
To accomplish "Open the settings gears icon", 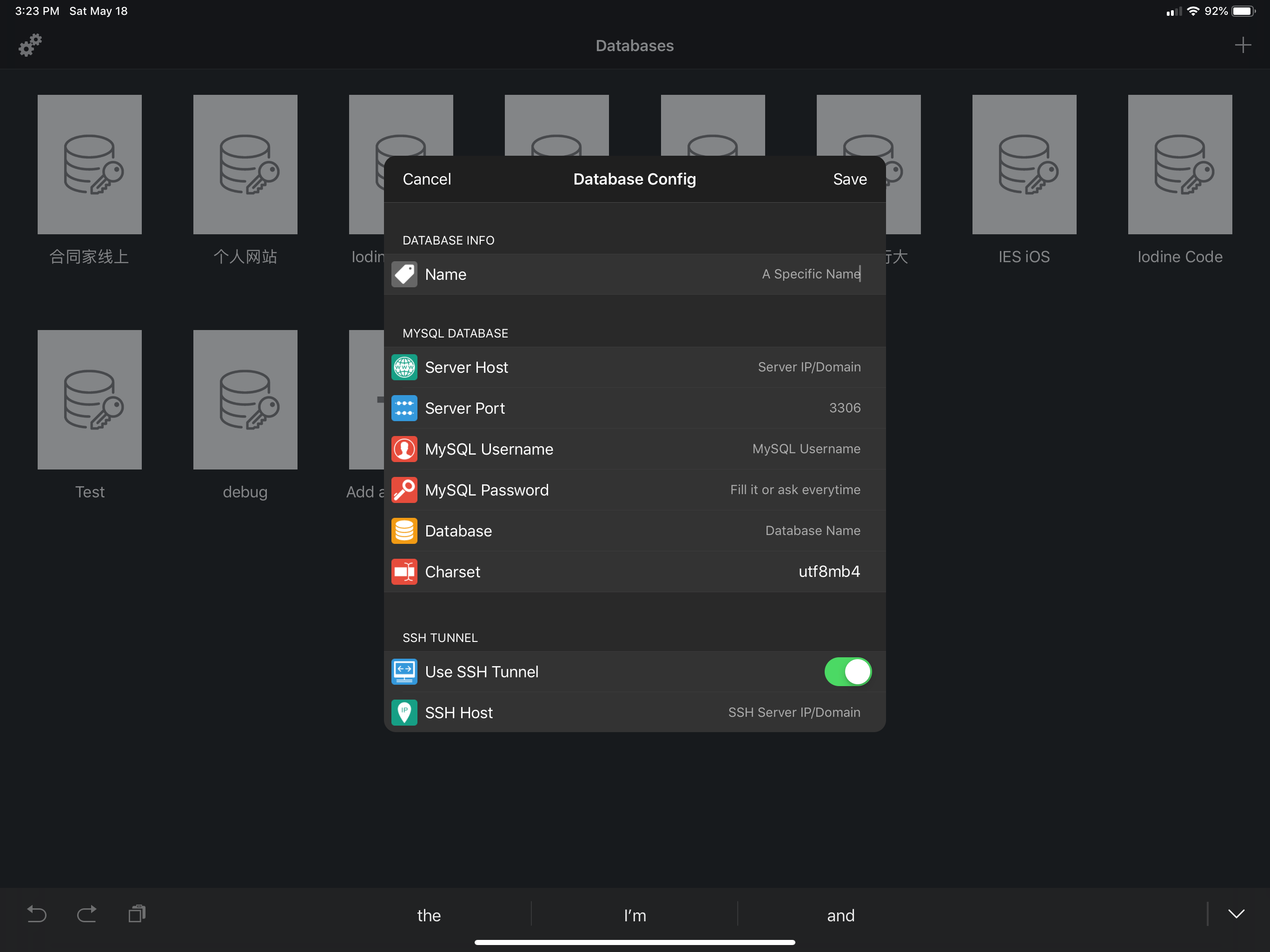I will tap(30, 45).
